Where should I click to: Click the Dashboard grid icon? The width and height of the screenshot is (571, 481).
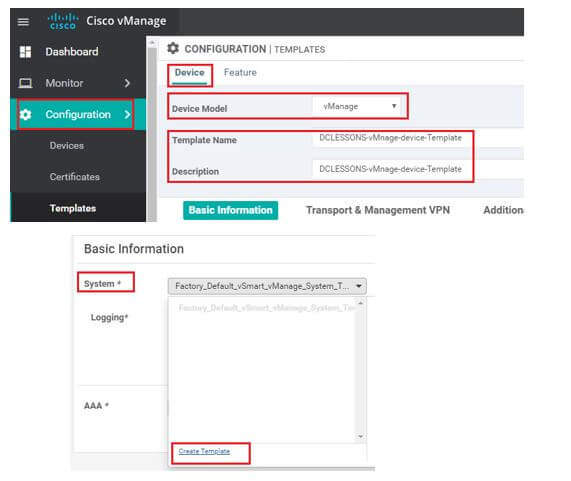coord(25,52)
